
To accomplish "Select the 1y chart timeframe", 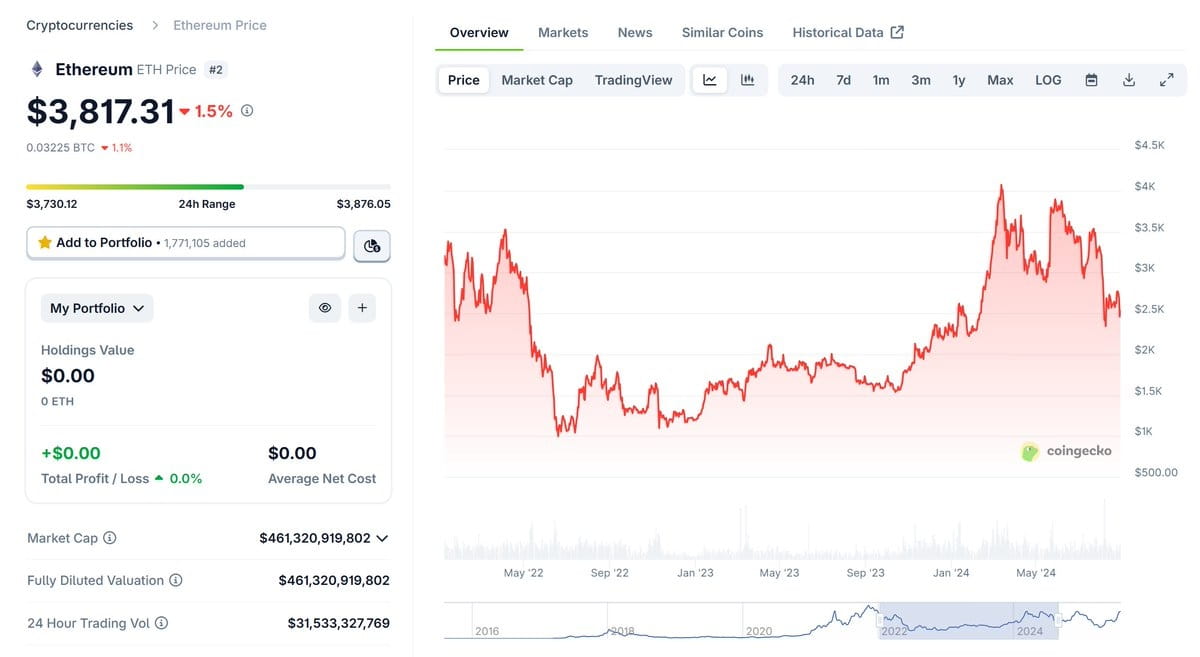I will point(958,79).
